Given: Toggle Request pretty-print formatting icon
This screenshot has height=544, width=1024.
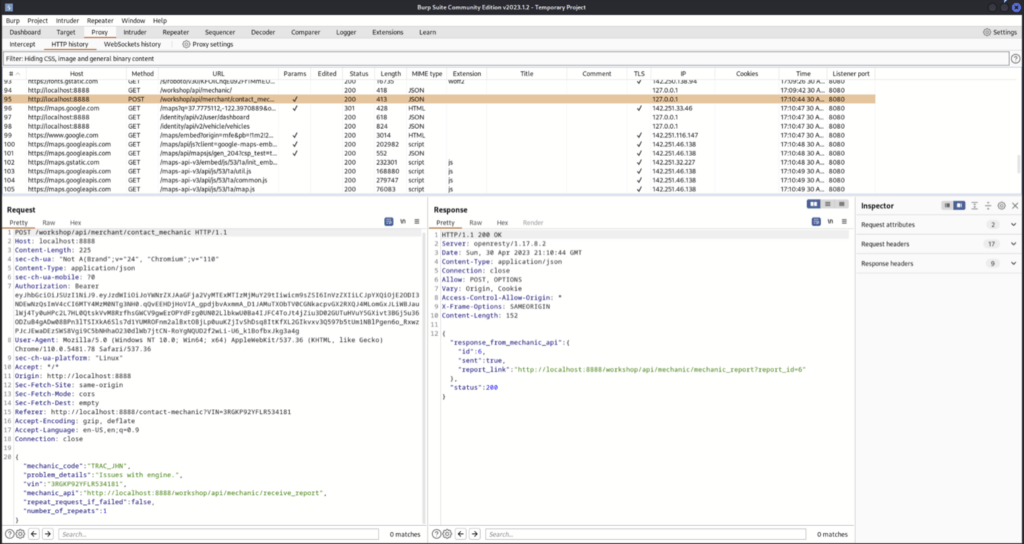Looking at the screenshot, I should (x=388, y=221).
